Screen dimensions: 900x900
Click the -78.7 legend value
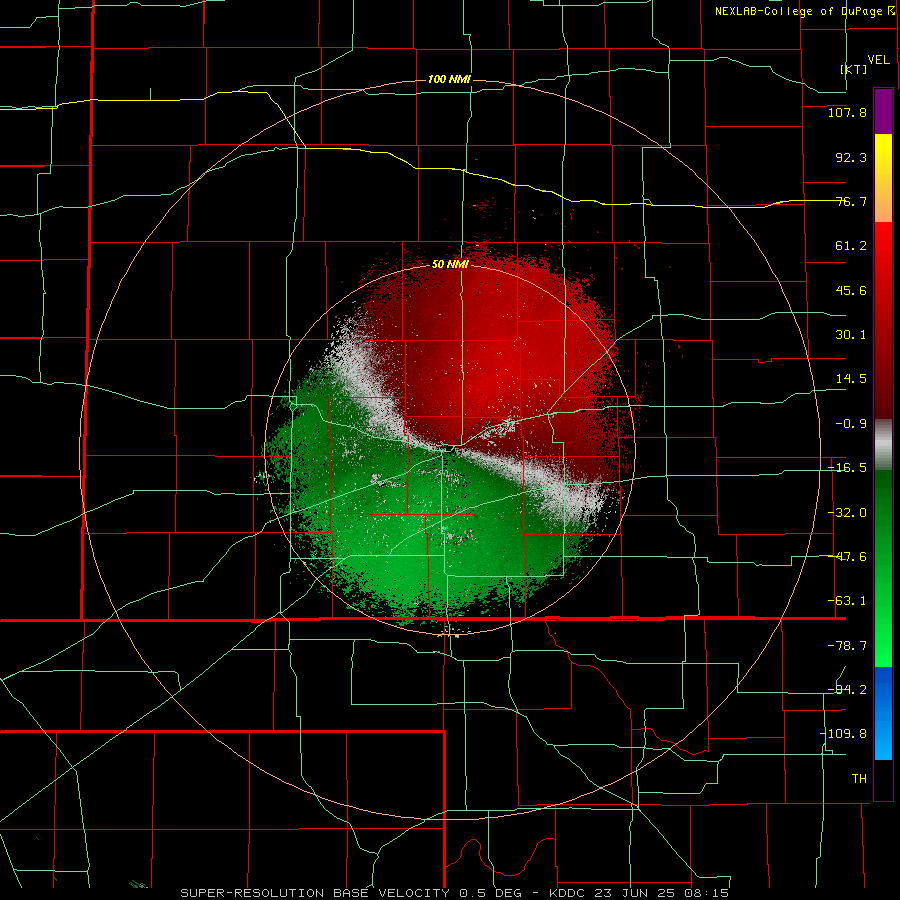847,646
